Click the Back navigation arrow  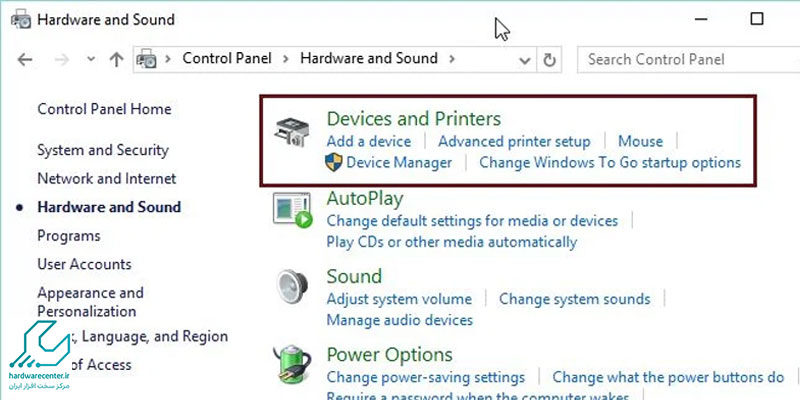[x=24, y=60]
